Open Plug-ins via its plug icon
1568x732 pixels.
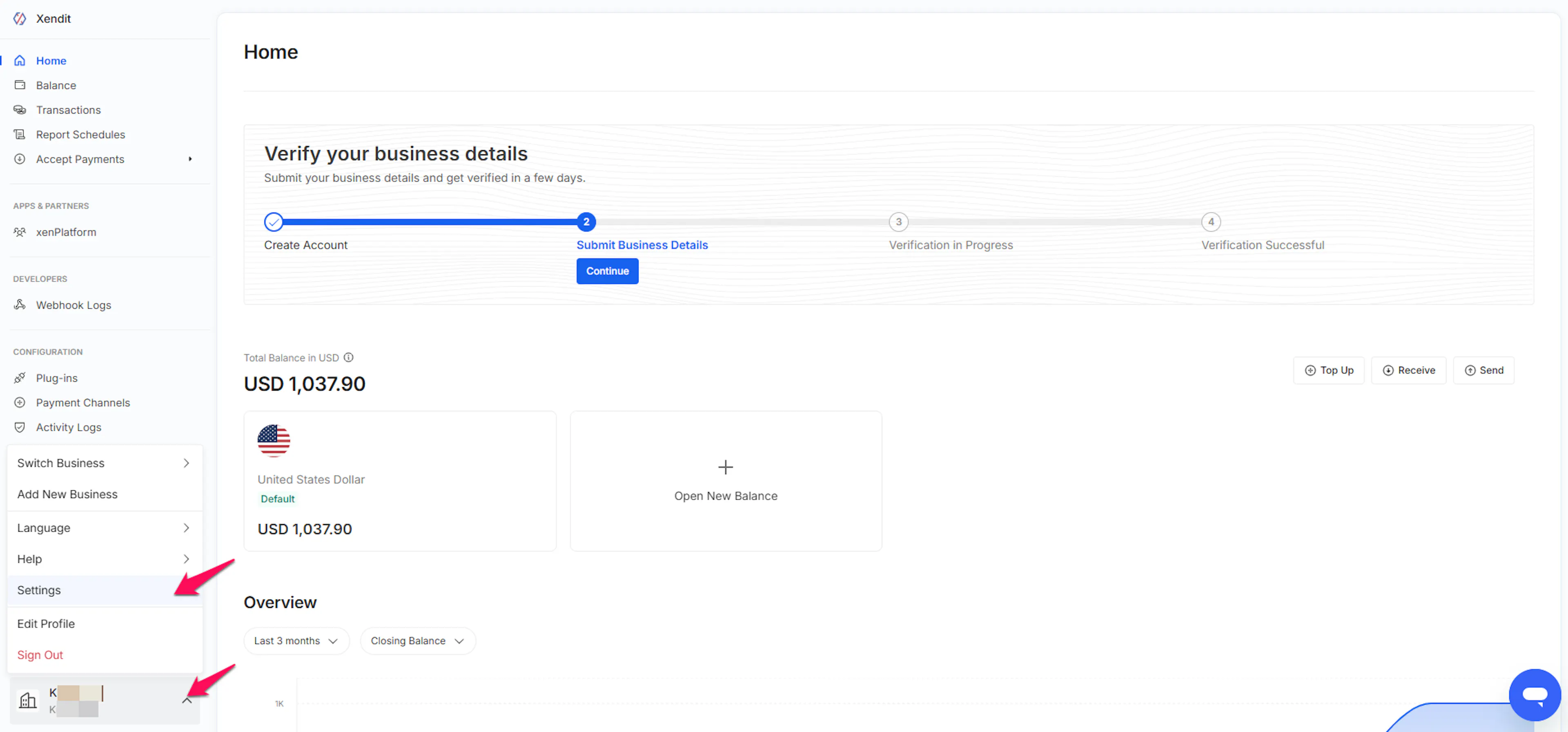(x=20, y=378)
